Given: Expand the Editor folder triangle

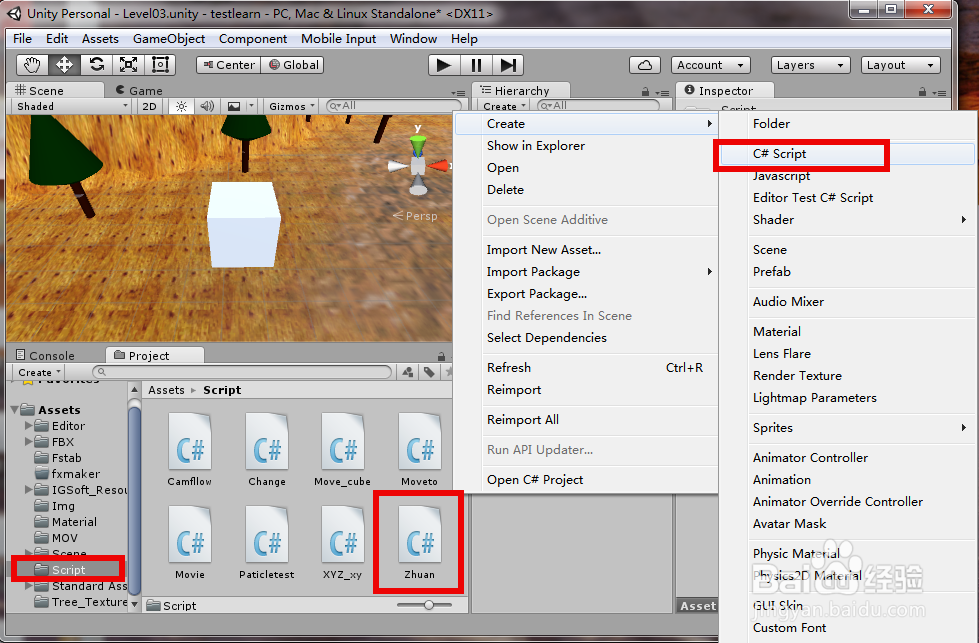Looking at the screenshot, I should coord(28,426).
